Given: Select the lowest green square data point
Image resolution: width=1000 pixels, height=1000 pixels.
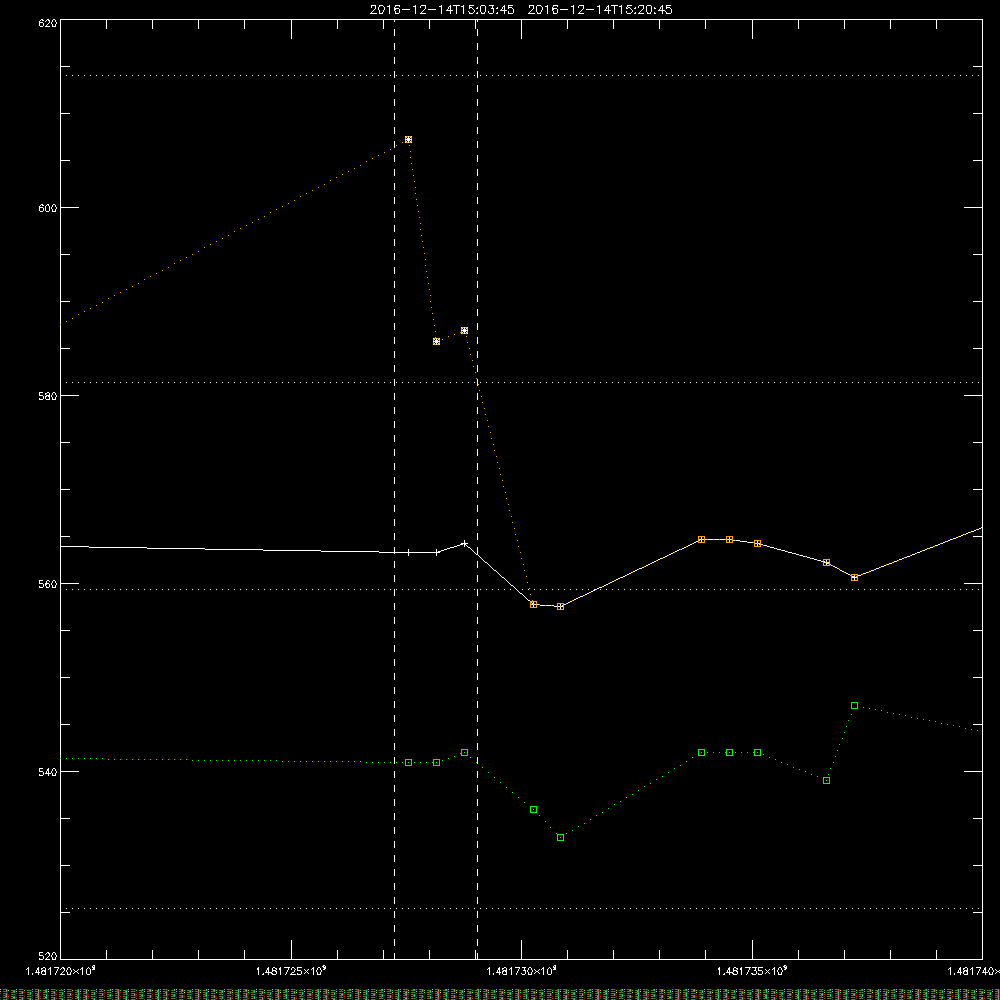Looking at the screenshot, I should pyautogui.click(x=561, y=837).
